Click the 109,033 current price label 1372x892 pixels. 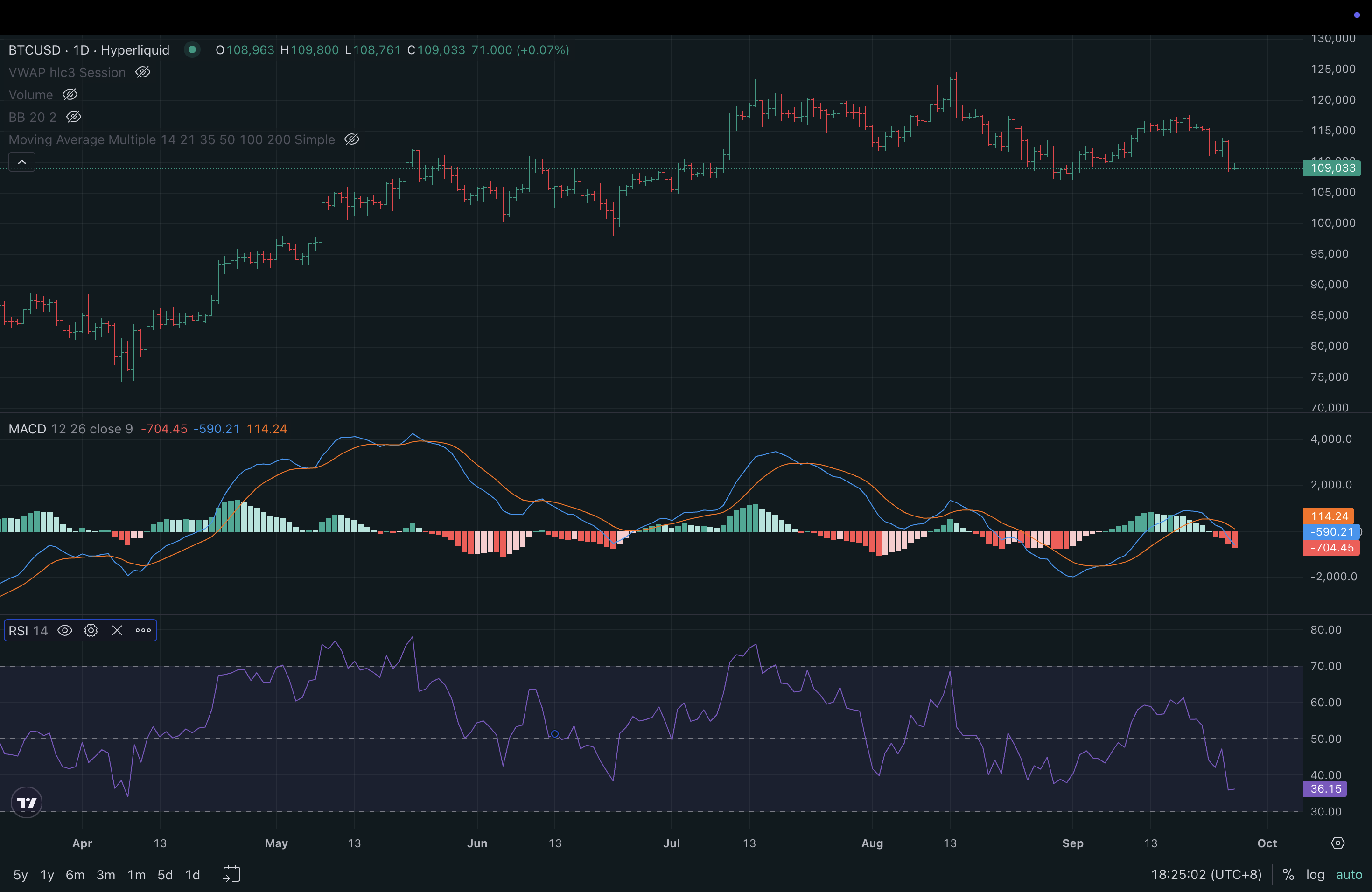(x=1331, y=168)
